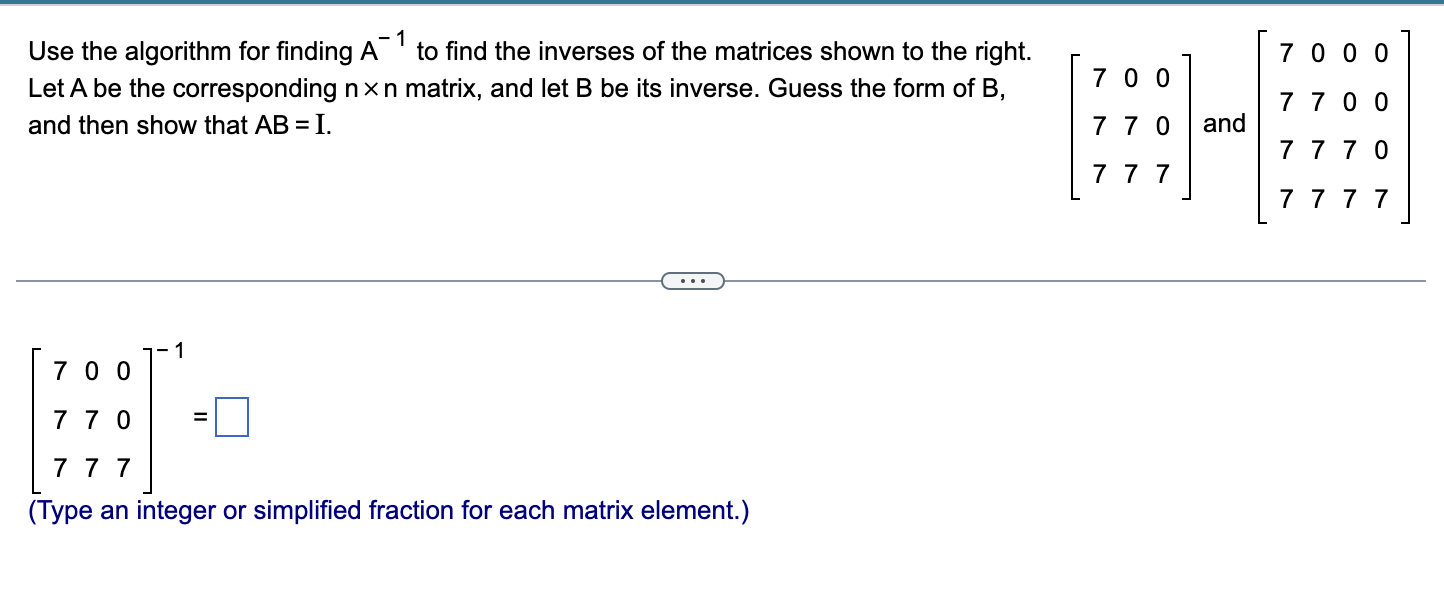Click the superscript -1 on the right matrix
The height and width of the screenshot is (608, 1444).
[171, 348]
